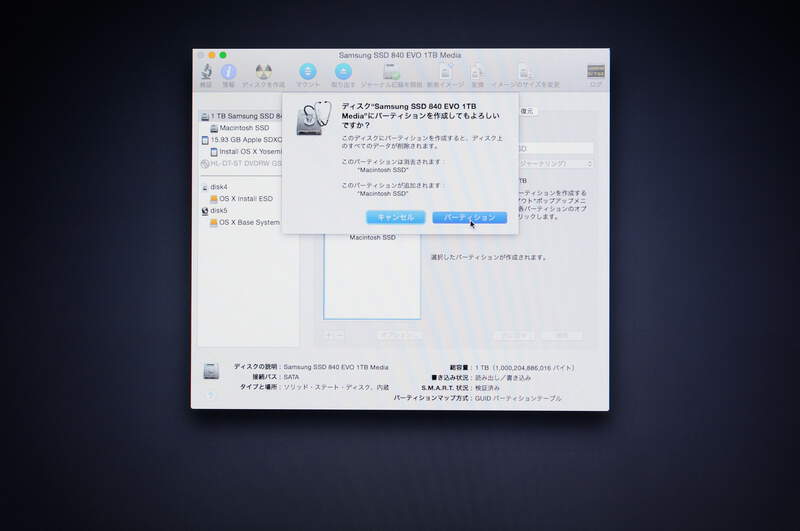
Task: Click the オプション (Options) button below layout
Action: click(400, 336)
